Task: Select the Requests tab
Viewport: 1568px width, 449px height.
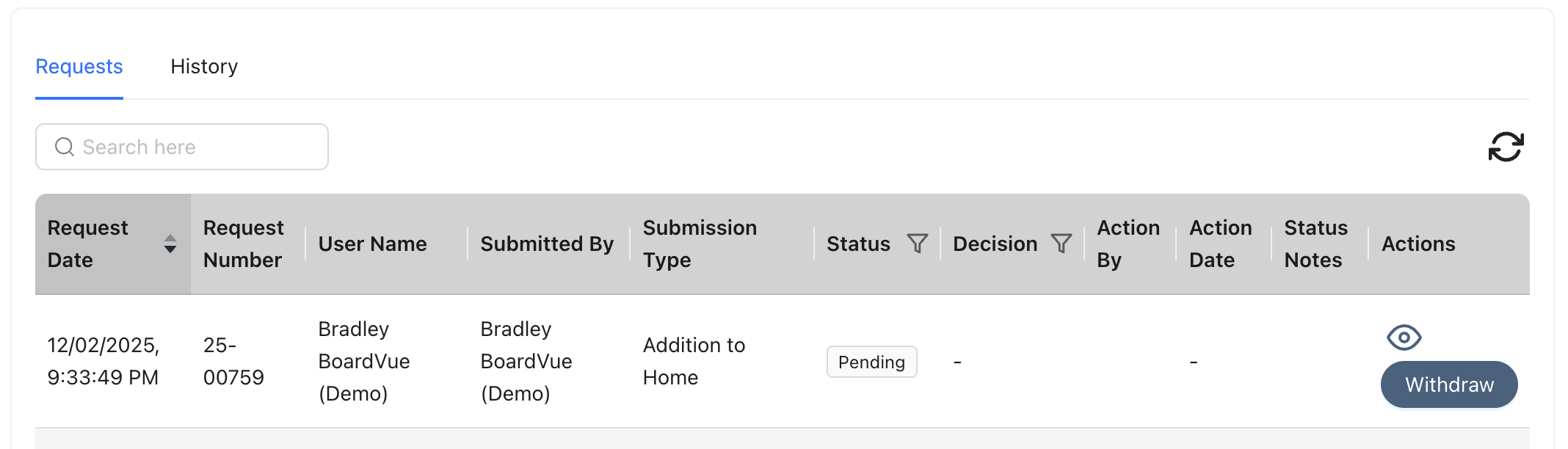Action: [79, 67]
